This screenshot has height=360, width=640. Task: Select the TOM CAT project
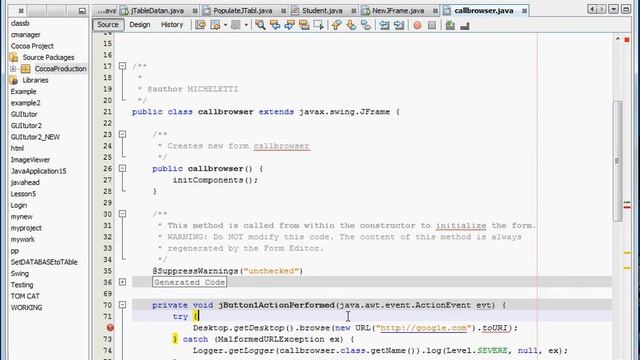coord(25,296)
